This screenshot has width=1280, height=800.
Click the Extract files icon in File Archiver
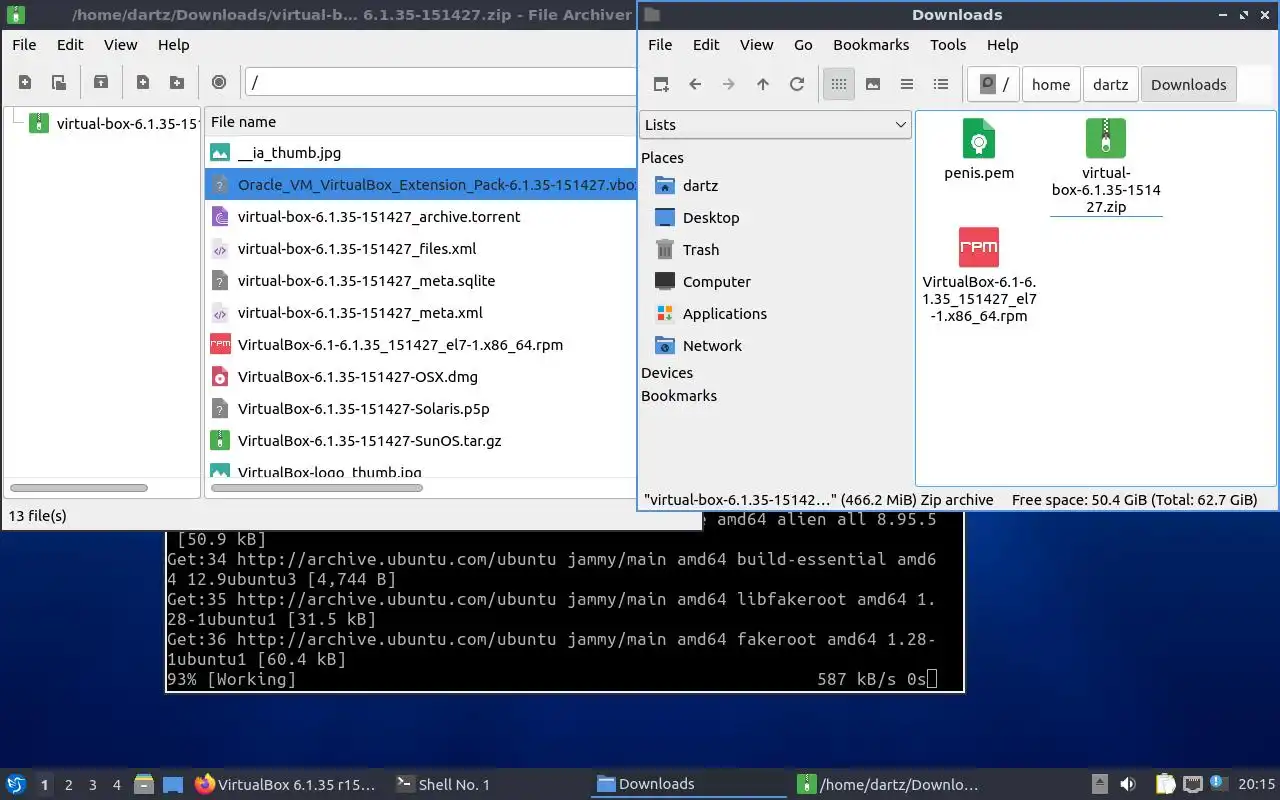(x=101, y=83)
